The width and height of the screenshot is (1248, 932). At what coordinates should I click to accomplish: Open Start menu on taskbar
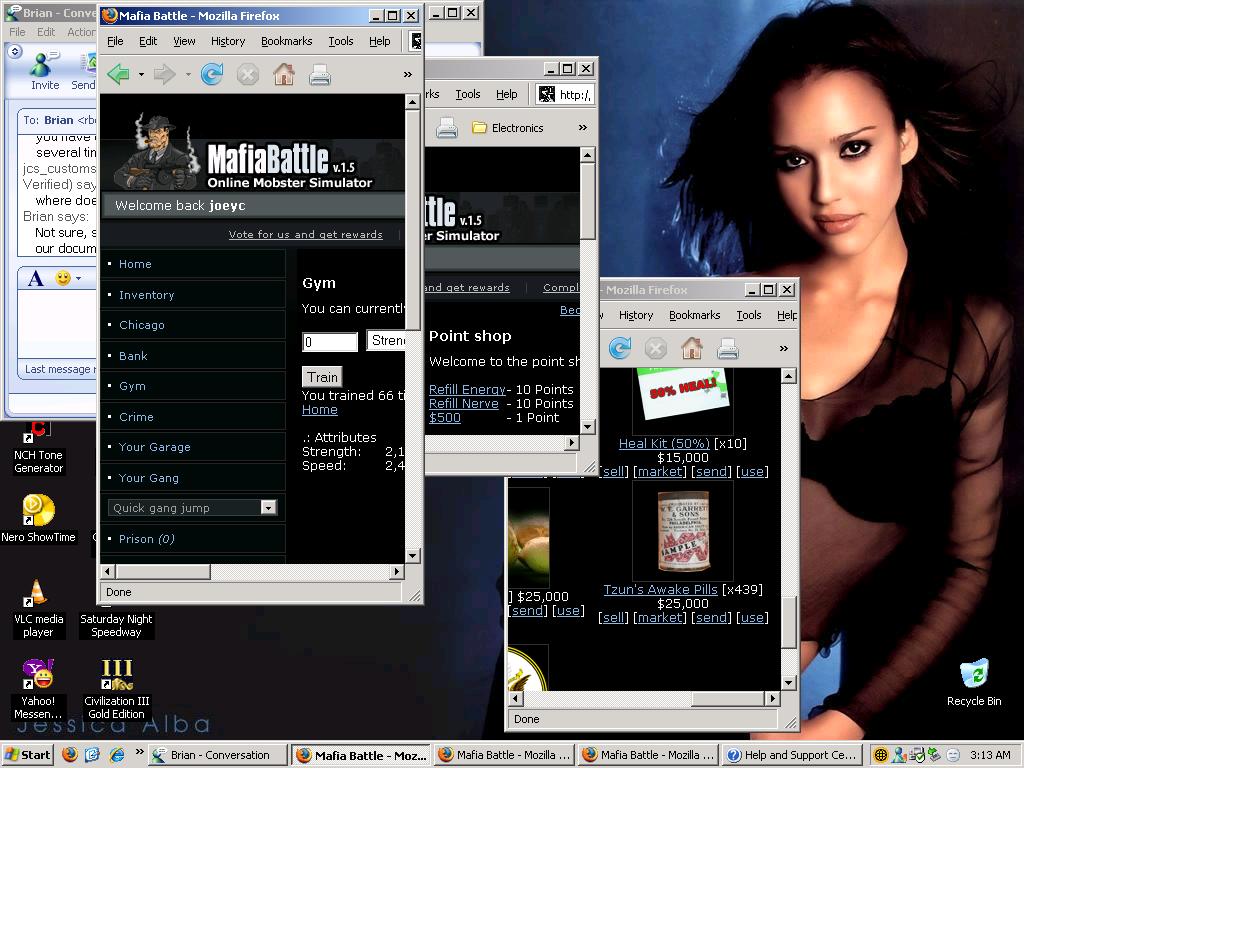coord(28,755)
